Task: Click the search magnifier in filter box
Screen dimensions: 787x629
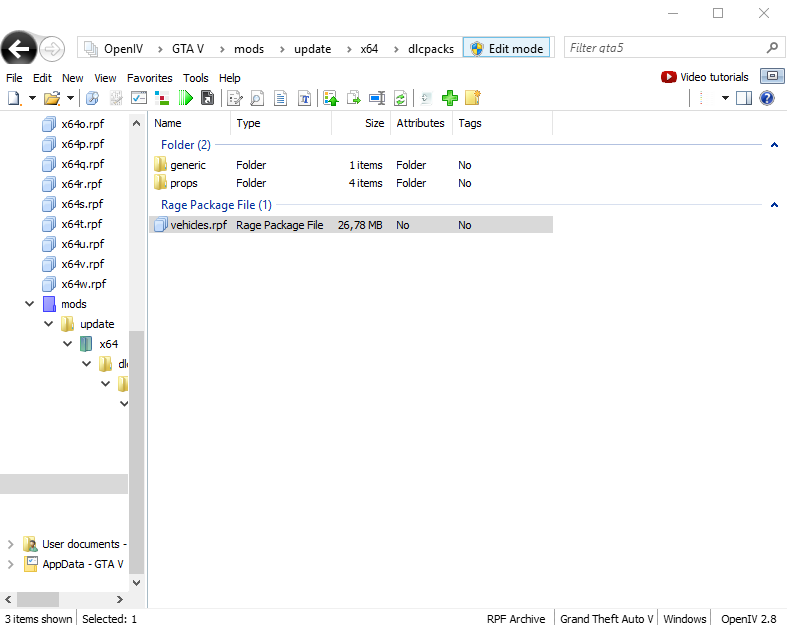Action: point(772,48)
